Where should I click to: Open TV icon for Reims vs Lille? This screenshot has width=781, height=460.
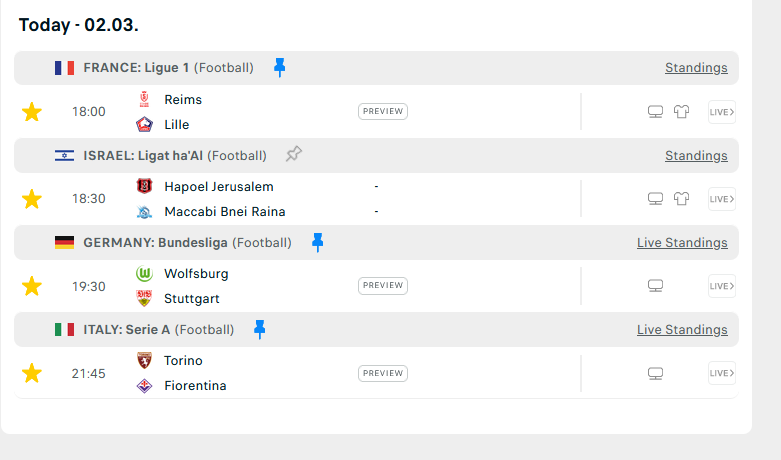[x=655, y=112]
